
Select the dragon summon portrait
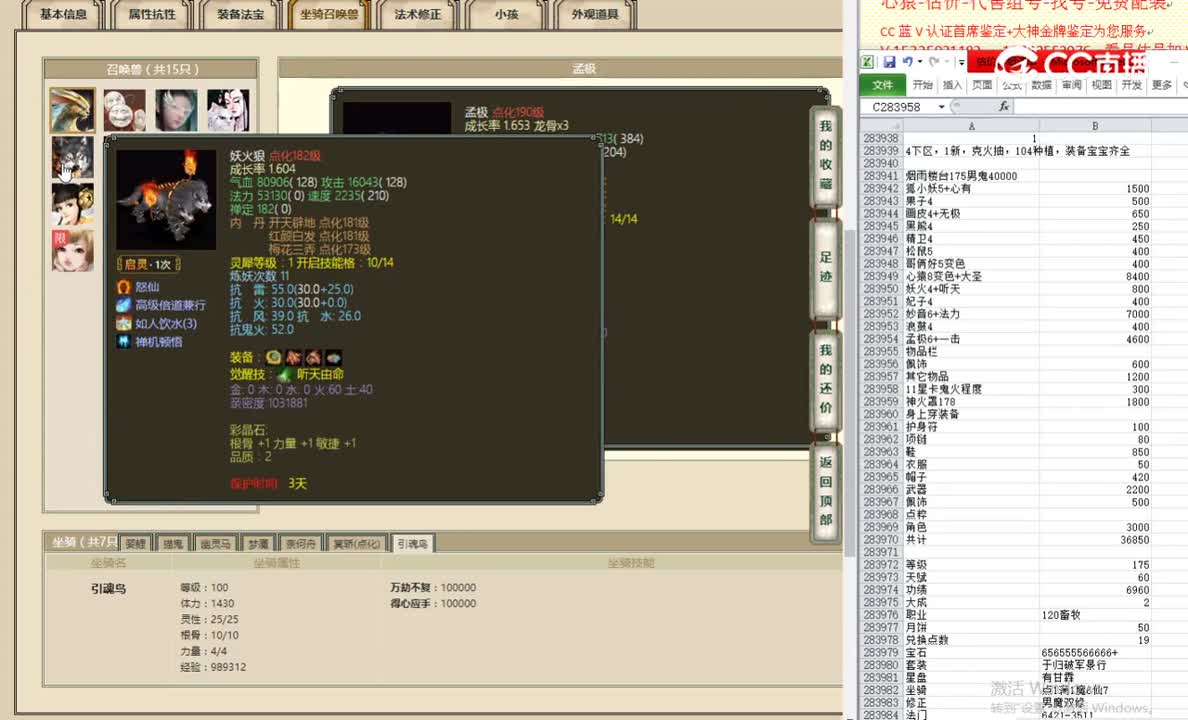[73, 110]
